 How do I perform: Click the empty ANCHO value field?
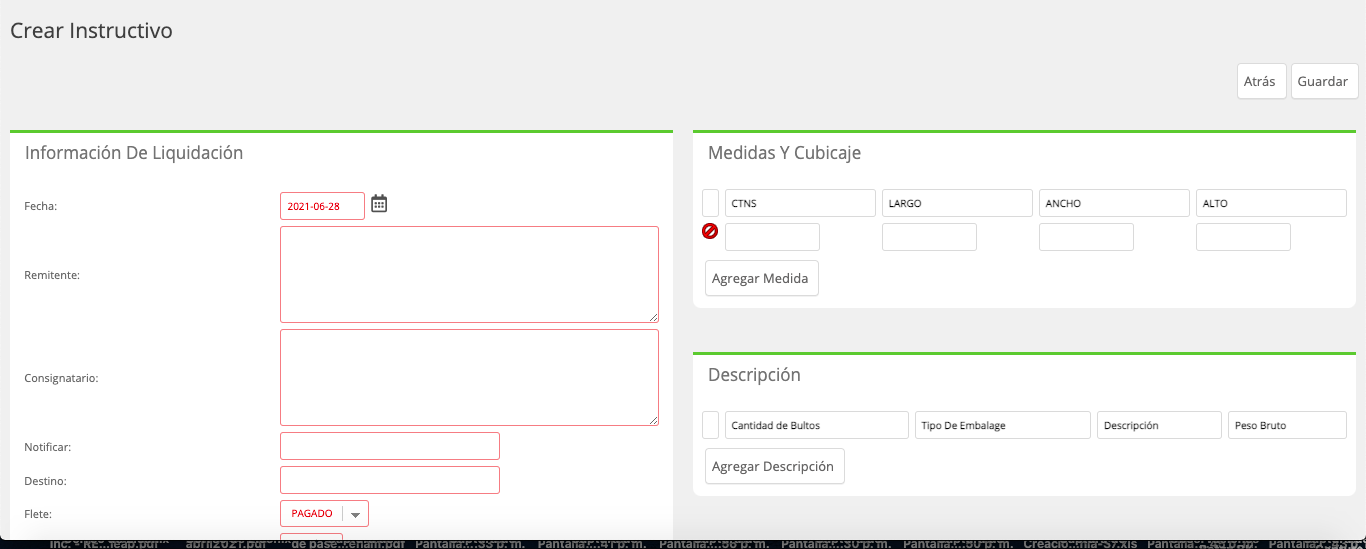[1086, 237]
